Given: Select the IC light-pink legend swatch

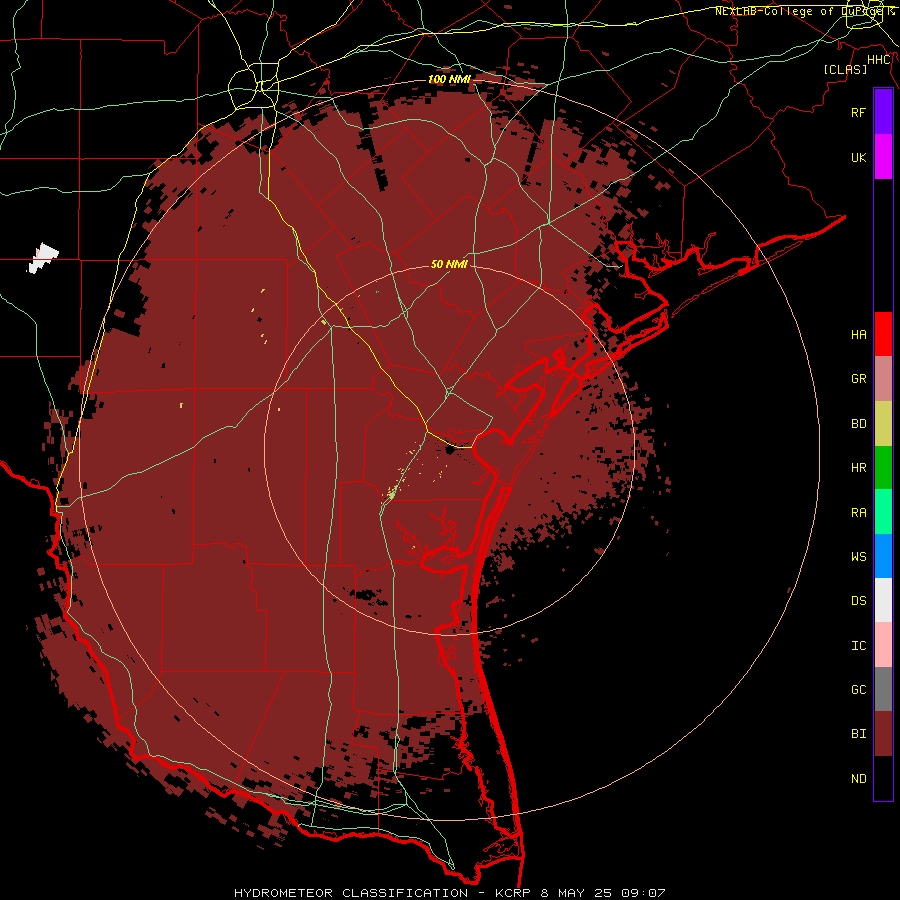Looking at the screenshot, I should pos(883,645).
